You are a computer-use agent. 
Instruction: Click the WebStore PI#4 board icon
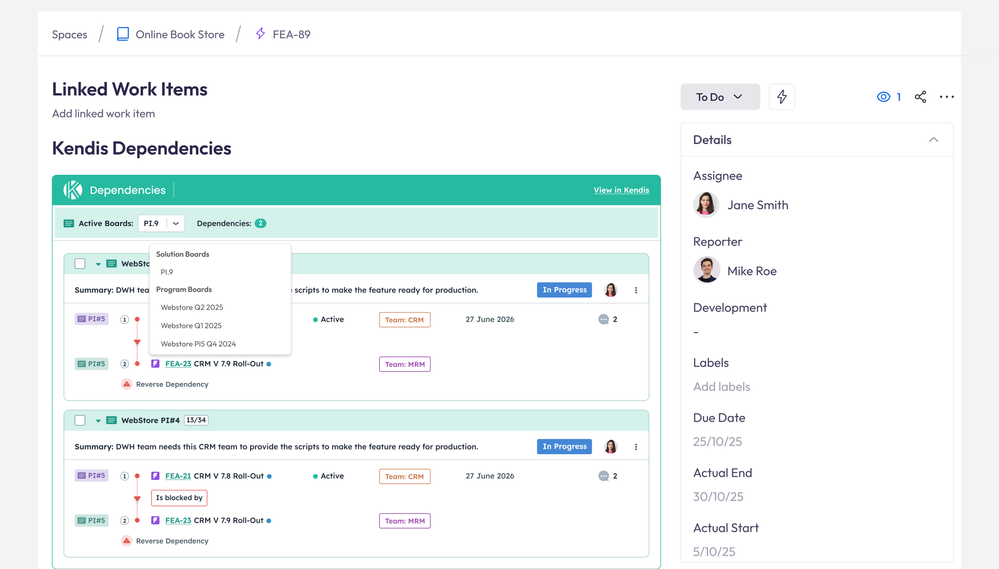(111, 421)
